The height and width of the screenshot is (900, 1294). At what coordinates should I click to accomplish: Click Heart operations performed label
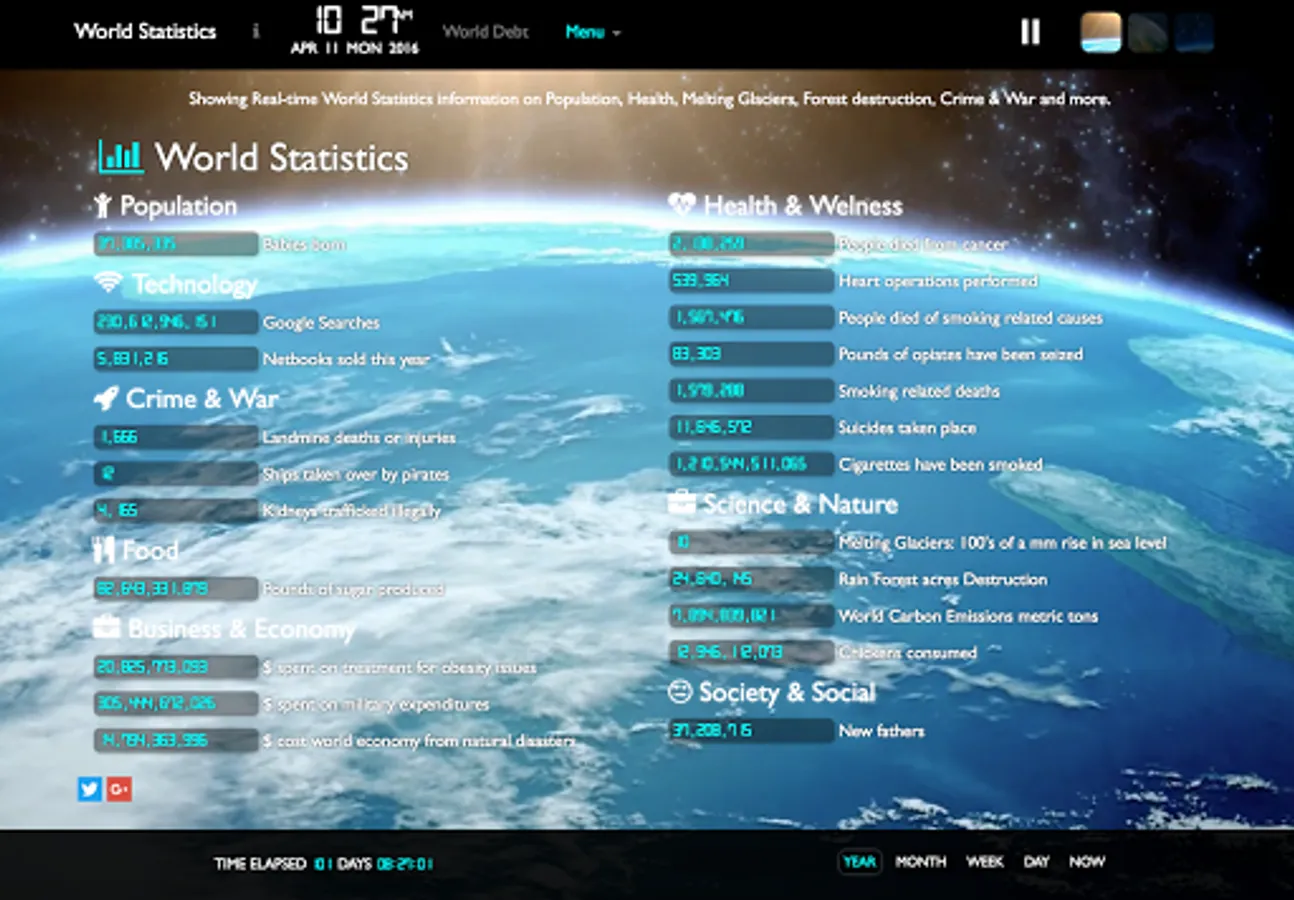click(x=938, y=281)
